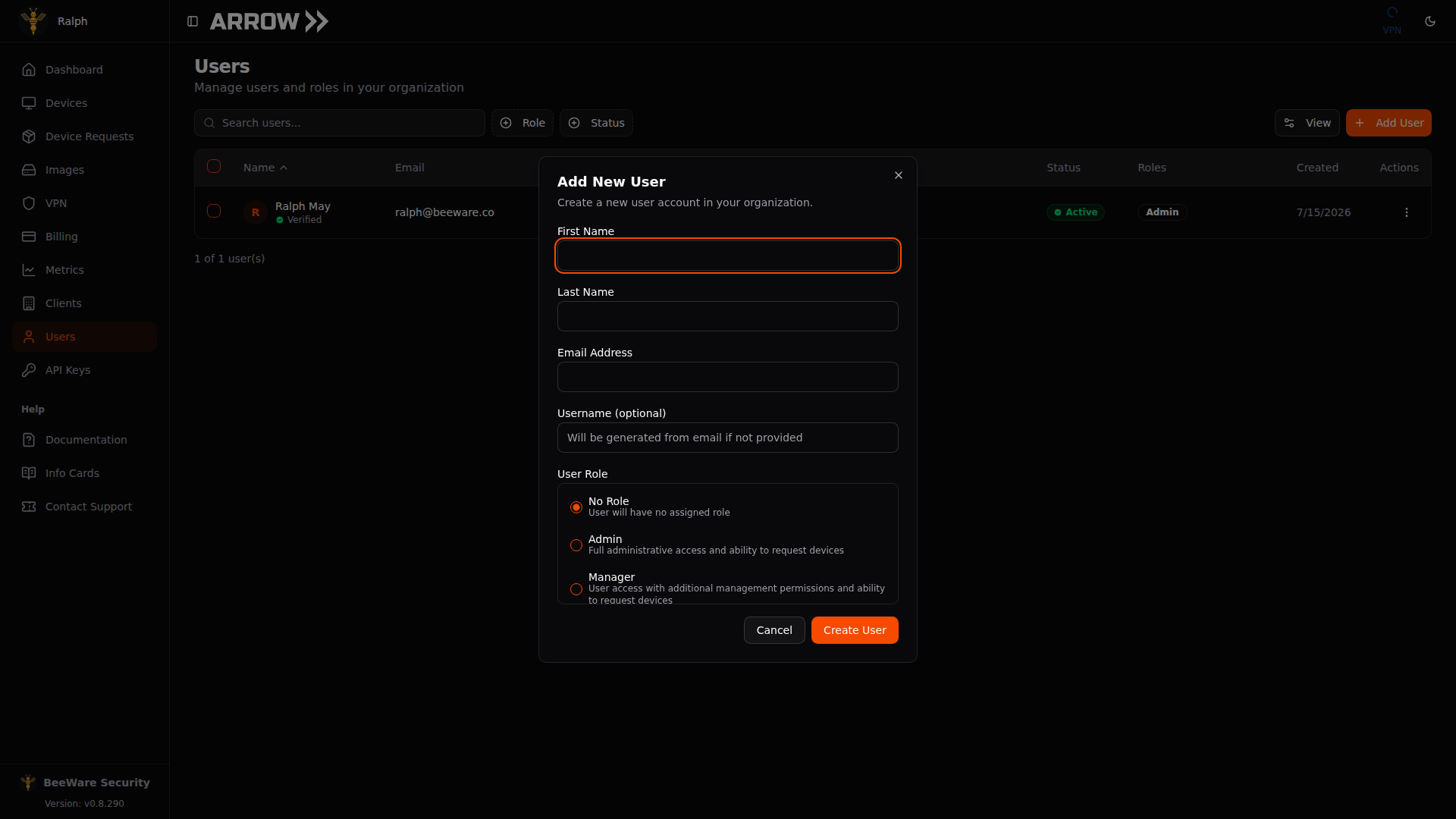This screenshot has height=819, width=1456.
Task: Click the VPN status indicator in header
Action: [x=1392, y=21]
